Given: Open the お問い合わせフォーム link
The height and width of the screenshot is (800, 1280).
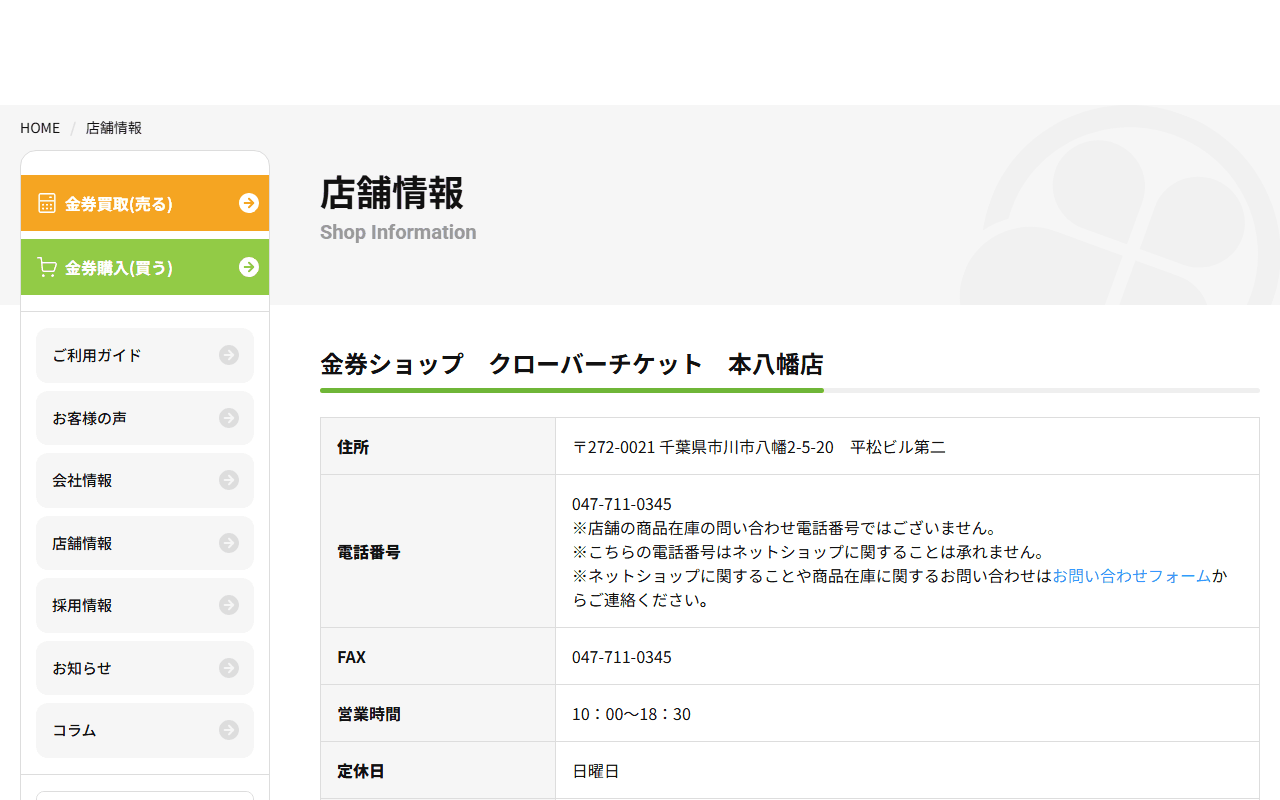Looking at the screenshot, I should click(x=1131, y=576).
